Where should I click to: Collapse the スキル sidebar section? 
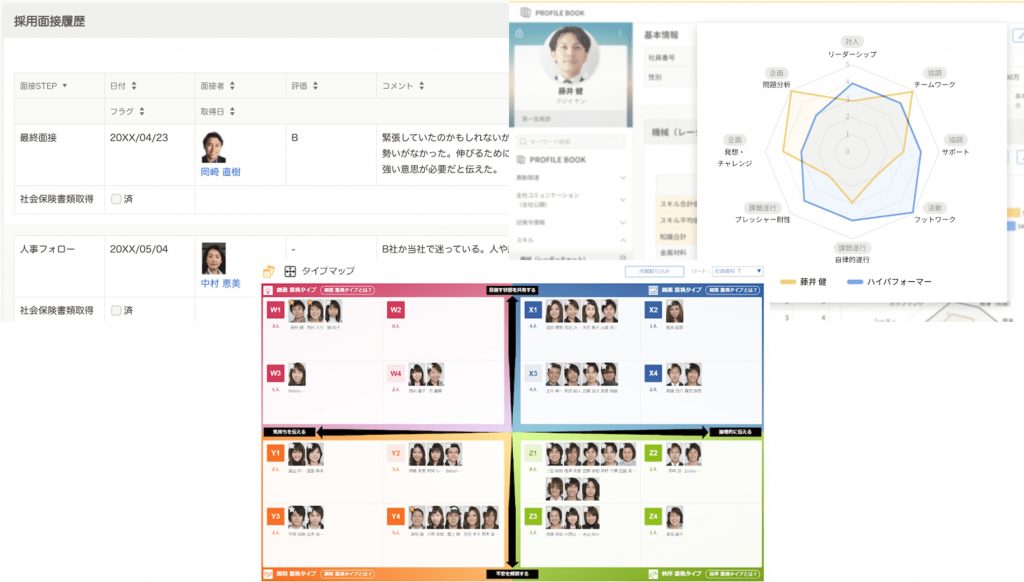tap(623, 240)
